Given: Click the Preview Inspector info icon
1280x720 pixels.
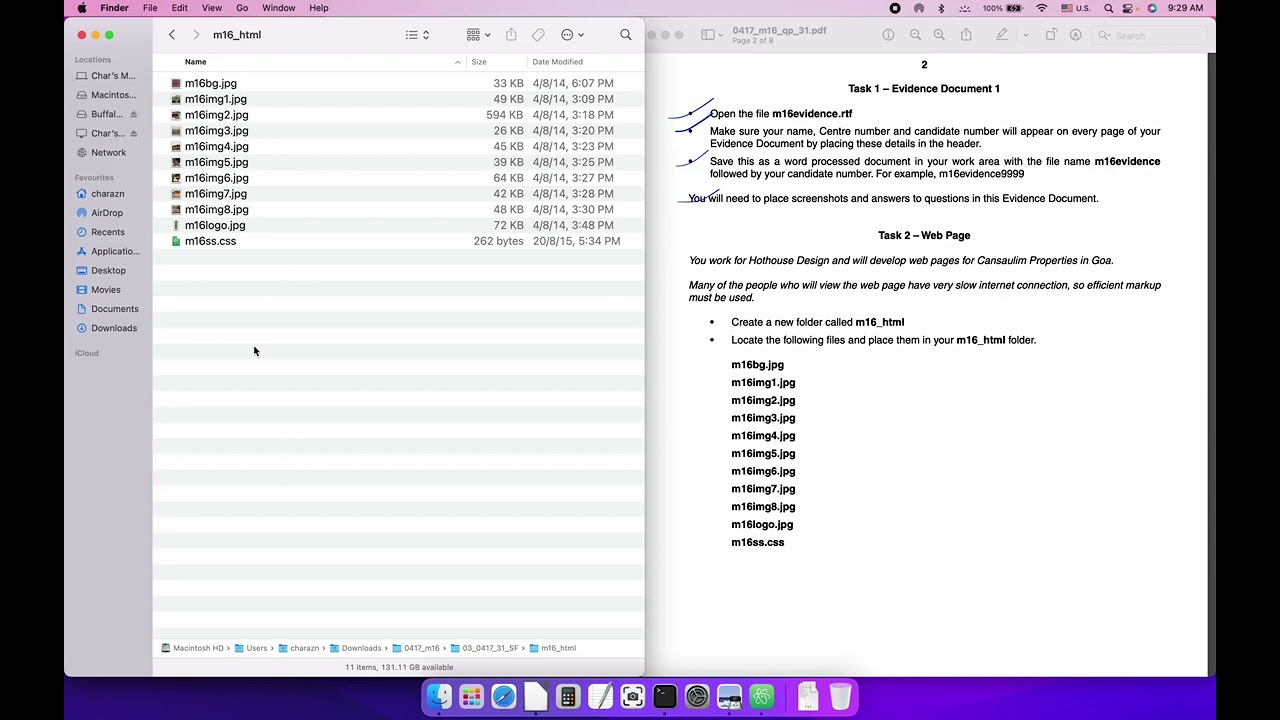Looking at the screenshot, I should tap(888, 35).
